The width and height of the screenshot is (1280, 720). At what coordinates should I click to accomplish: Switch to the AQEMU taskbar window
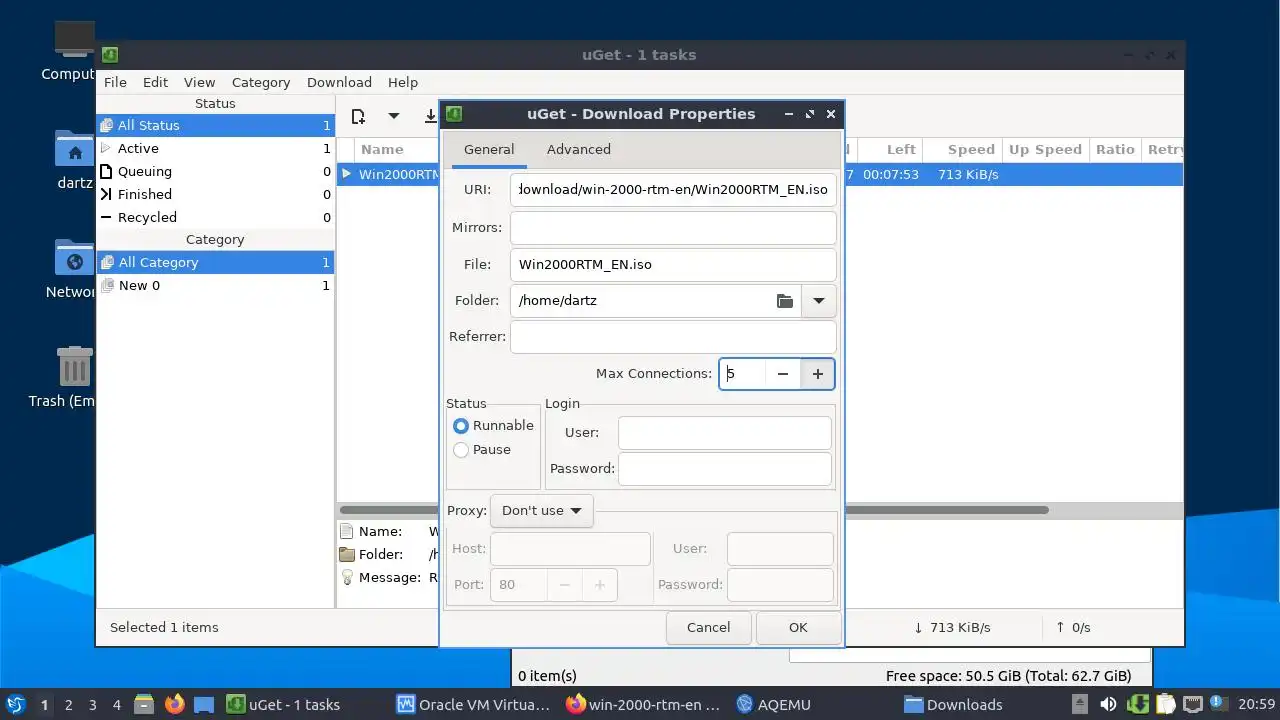(x=775, y=705)
